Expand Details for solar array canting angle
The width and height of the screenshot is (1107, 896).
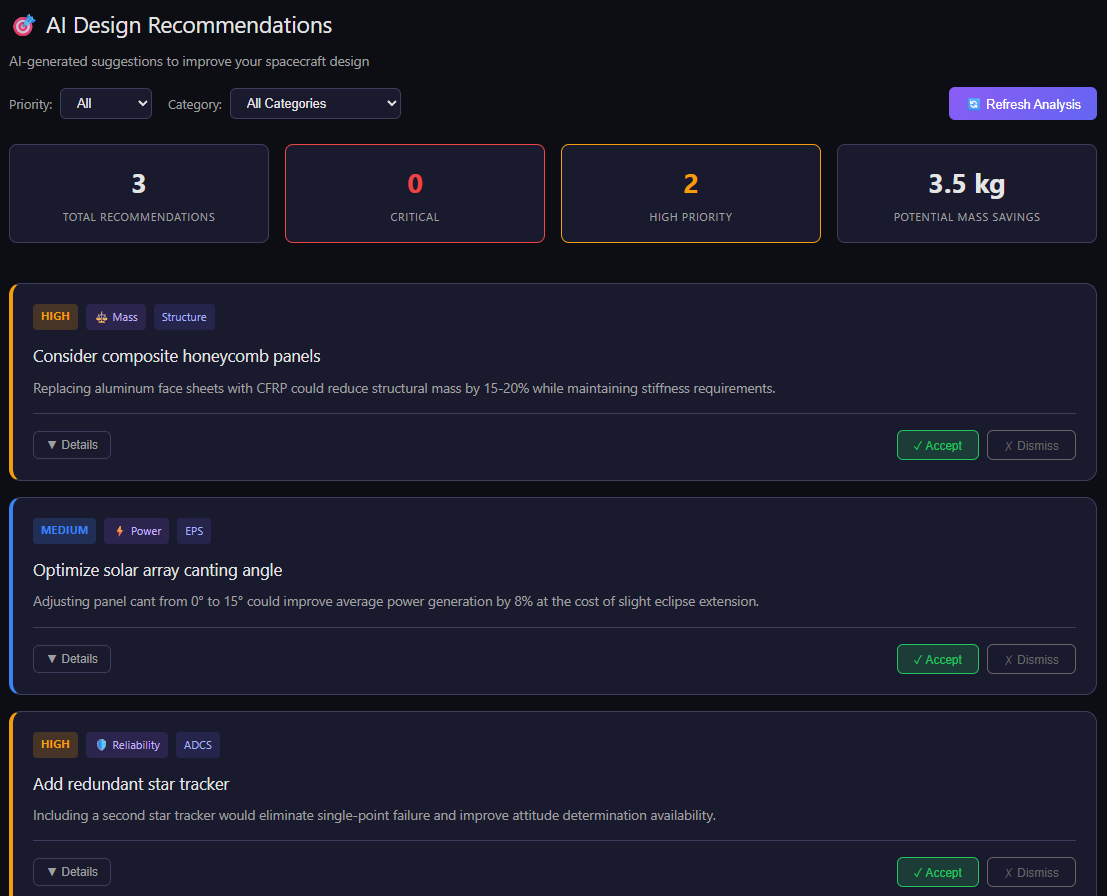tap(72, 659)
